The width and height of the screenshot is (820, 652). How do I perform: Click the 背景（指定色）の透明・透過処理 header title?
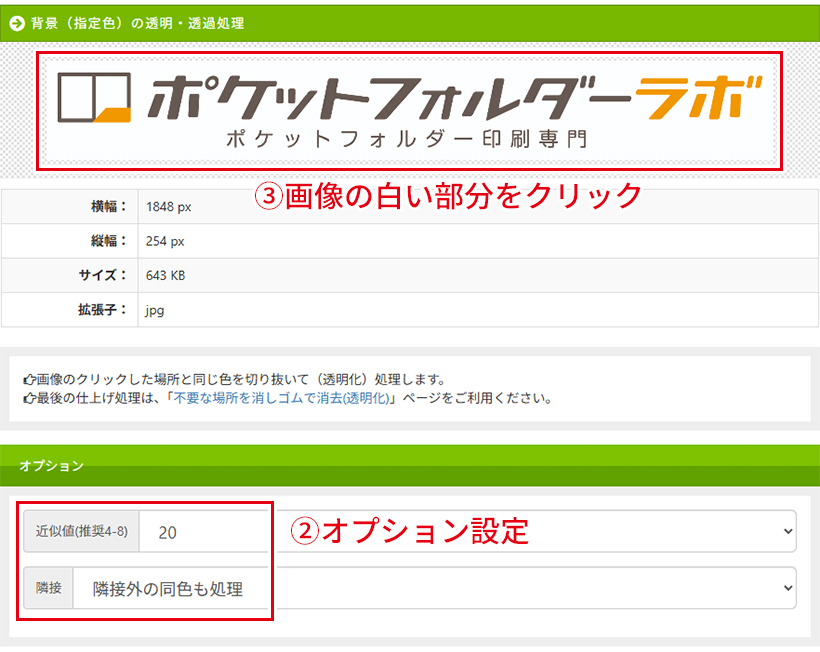(137, 22)
